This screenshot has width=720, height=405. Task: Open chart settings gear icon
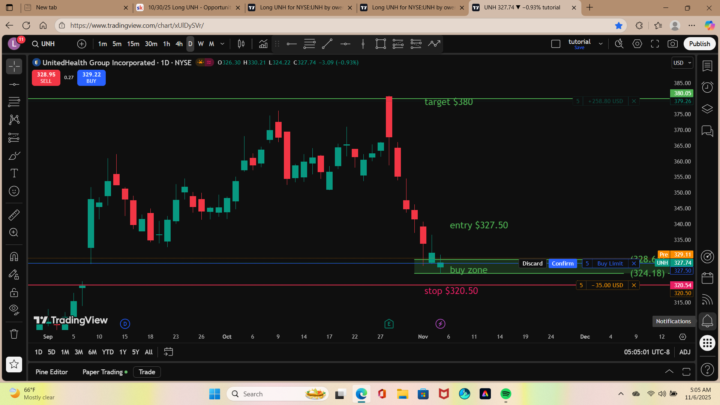pos(637,44)
